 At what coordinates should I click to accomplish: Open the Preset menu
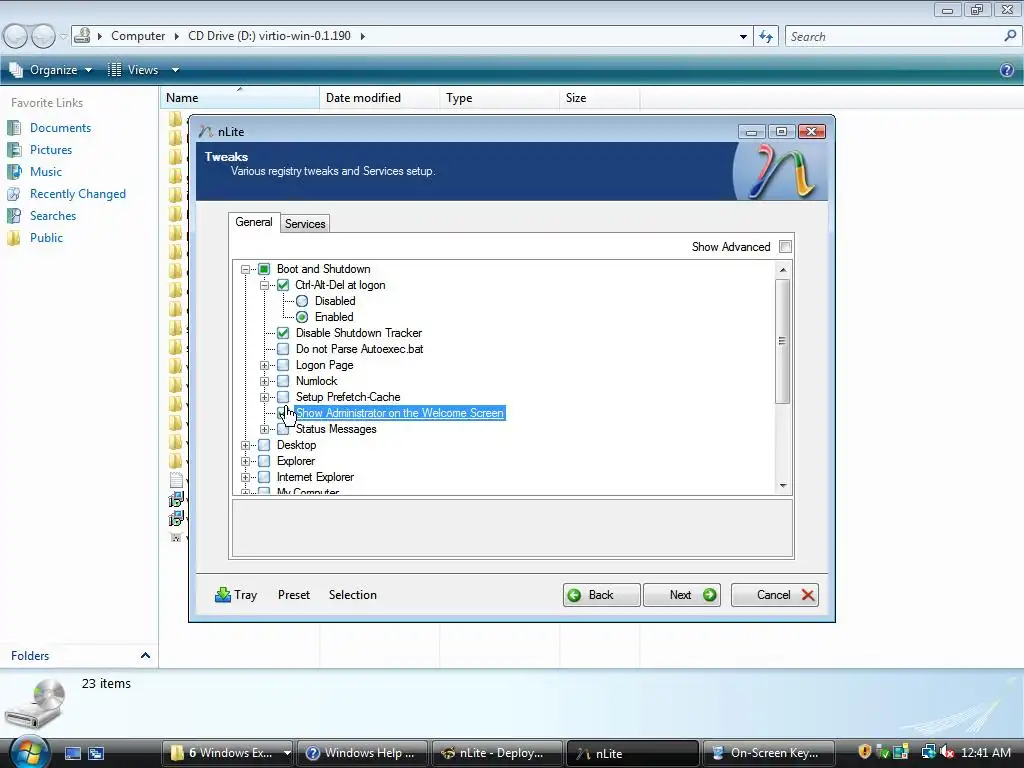tap(294, 595)
